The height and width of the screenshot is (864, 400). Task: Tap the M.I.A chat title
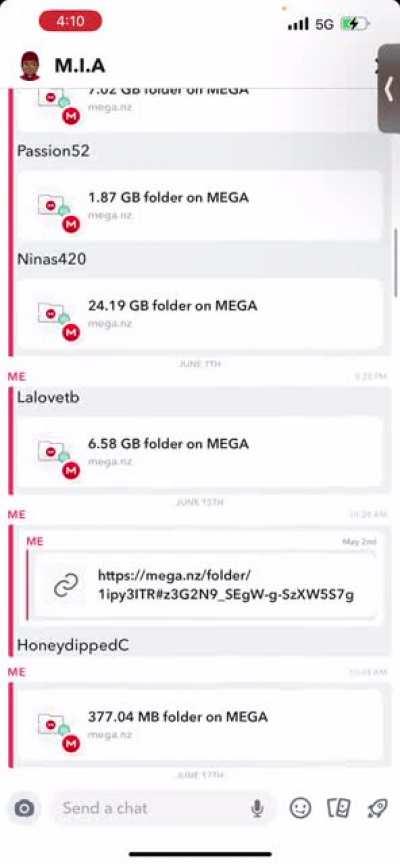80,66
